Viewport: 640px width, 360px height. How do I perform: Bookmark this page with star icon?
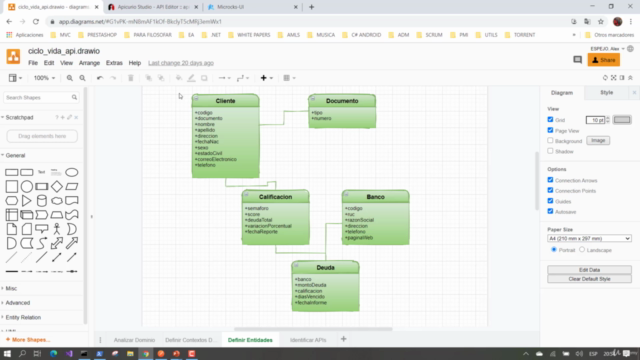click(x=601, y=22)
